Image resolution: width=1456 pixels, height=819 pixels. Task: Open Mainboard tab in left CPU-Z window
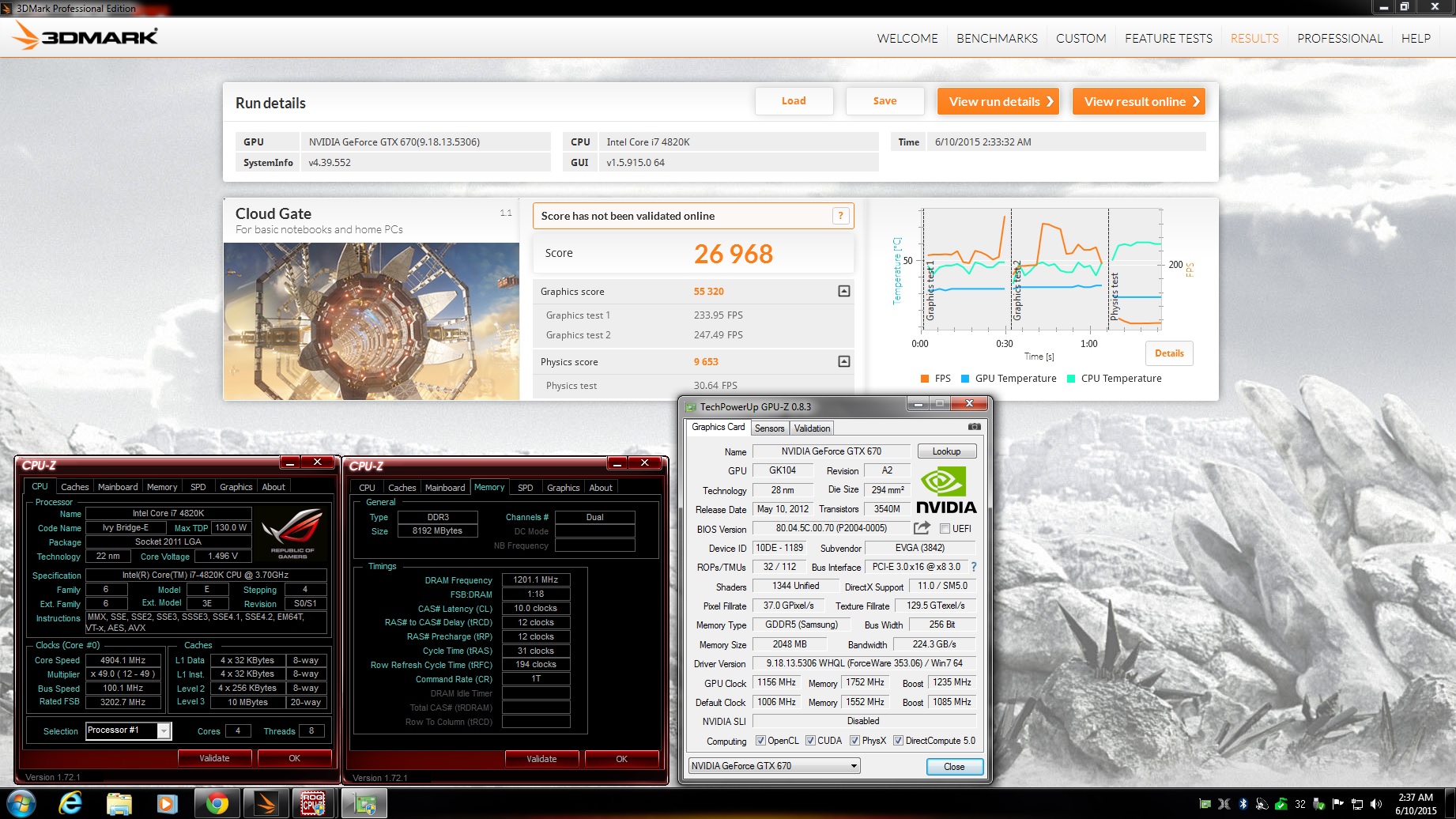pyautogui.click(x=118, y=487)
